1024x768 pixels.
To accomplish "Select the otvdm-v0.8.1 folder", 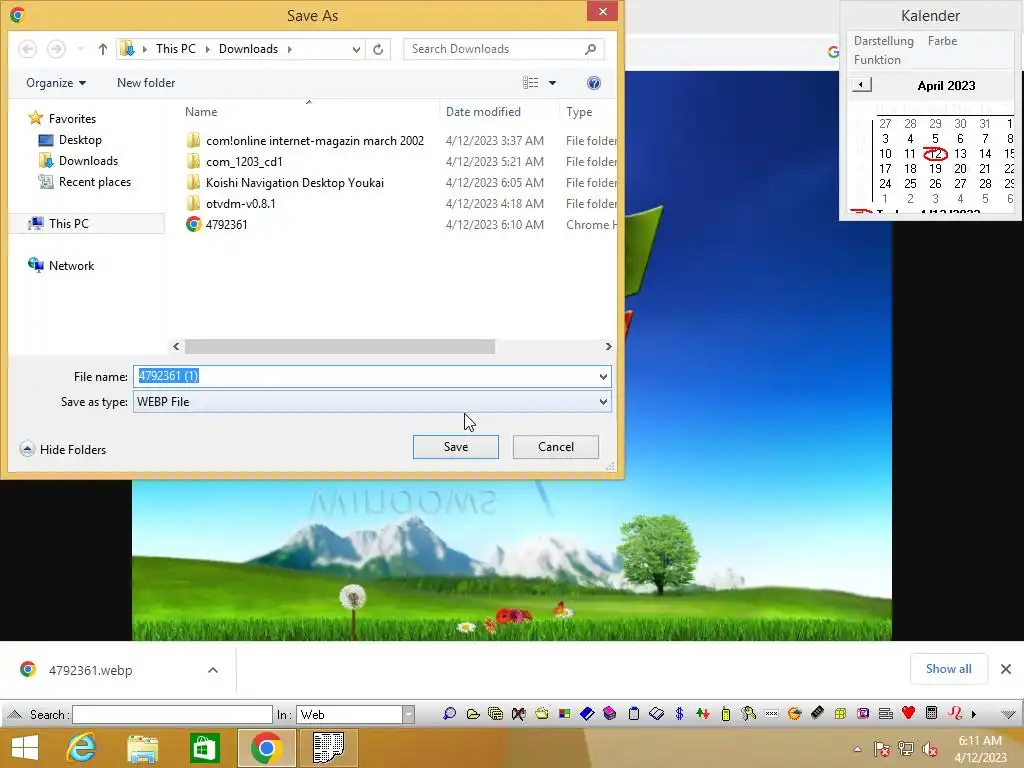I will pos(240,203).
